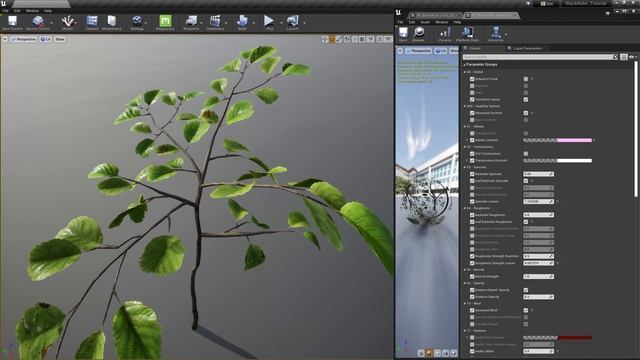Click the Modes toolbar icon
This screenshot has width=640, height=360.
[x=67, y=22]
